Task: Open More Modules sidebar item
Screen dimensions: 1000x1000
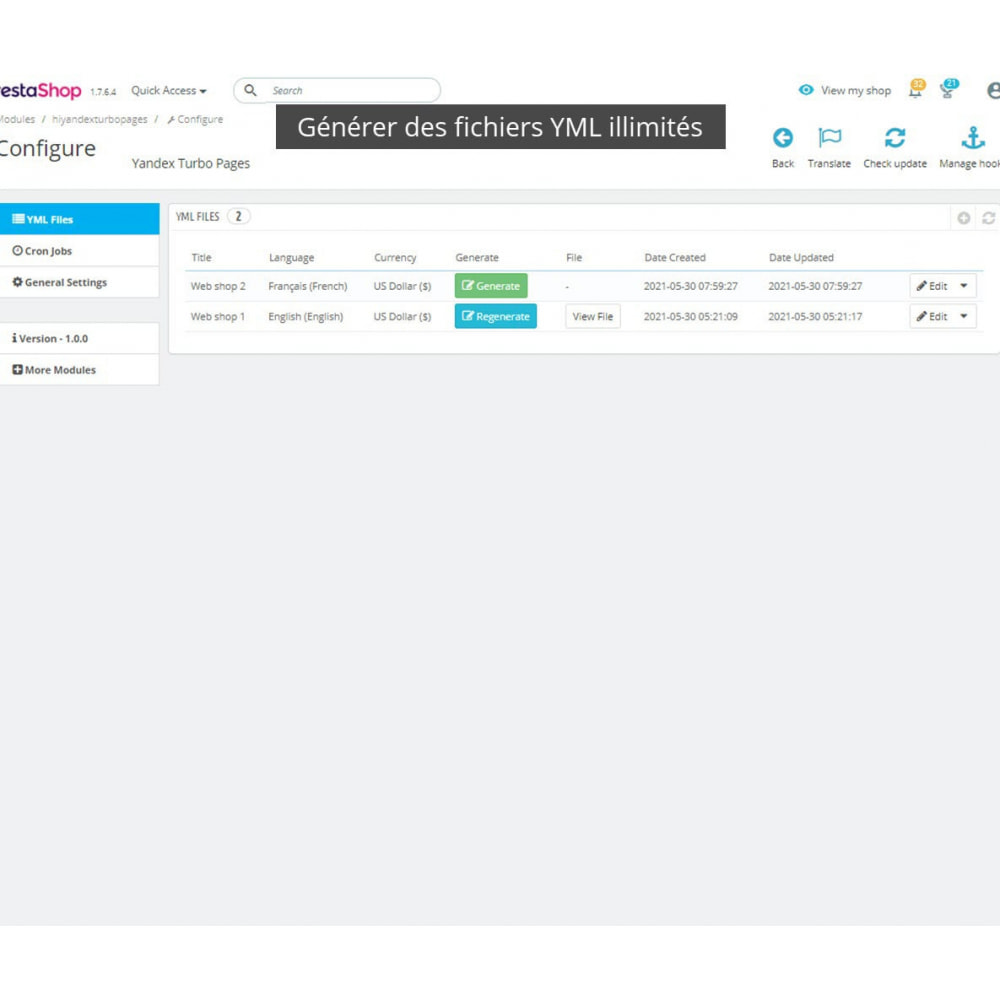Action: (x=79, y=369)
